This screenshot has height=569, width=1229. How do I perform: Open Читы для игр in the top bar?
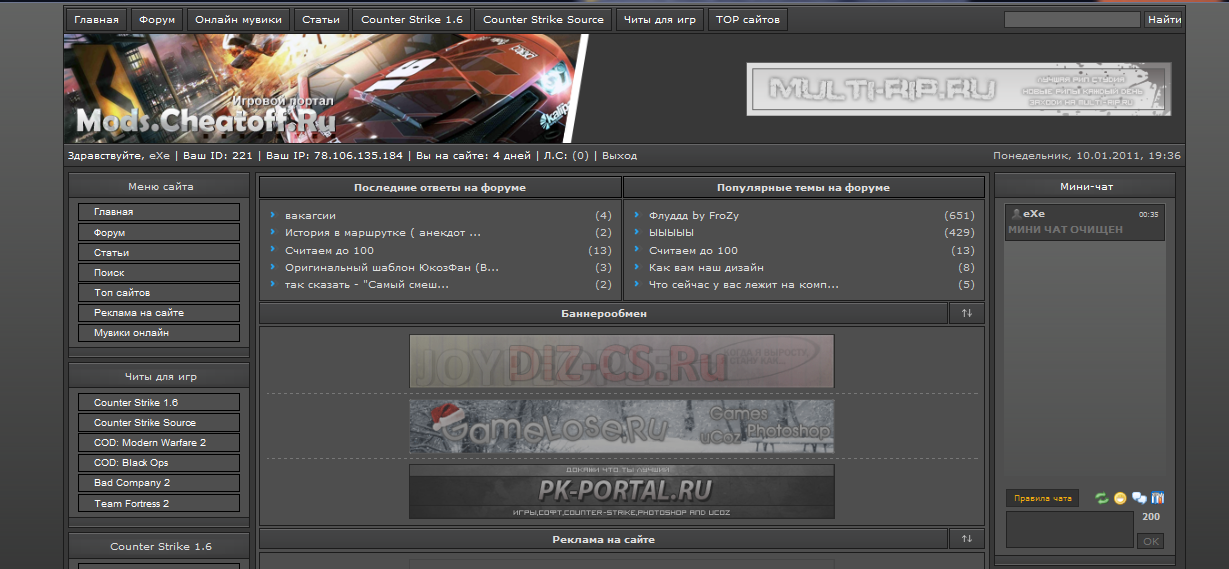[x=659, y=19]
